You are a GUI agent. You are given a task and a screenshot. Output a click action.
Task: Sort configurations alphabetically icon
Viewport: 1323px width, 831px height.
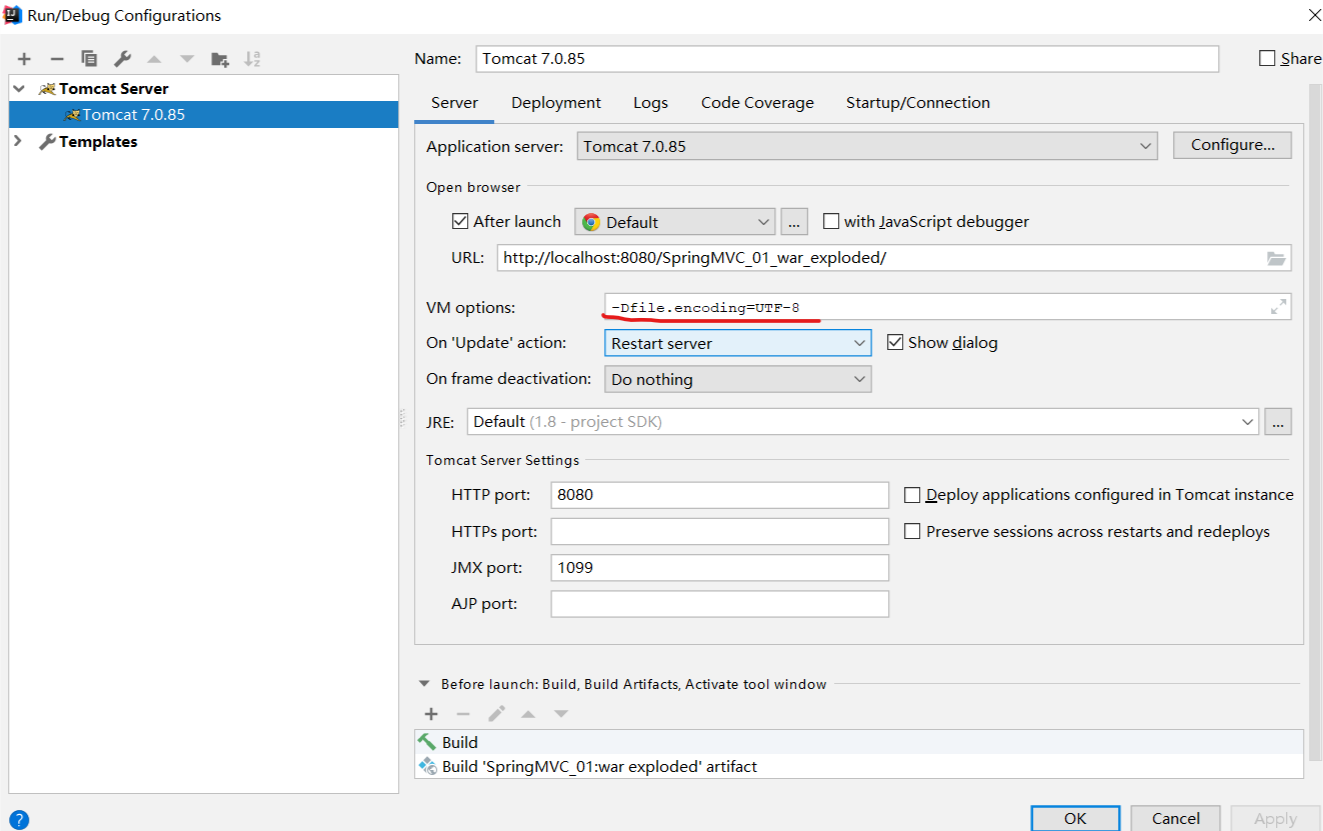[252, 59]
